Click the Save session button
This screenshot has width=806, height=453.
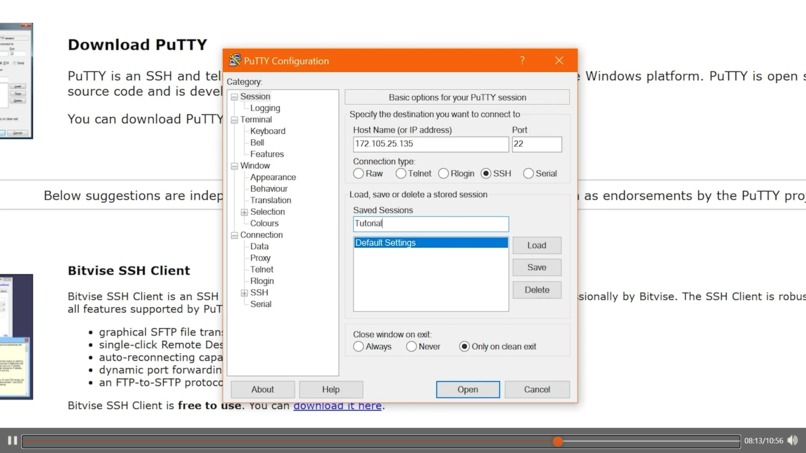(537, 267)
